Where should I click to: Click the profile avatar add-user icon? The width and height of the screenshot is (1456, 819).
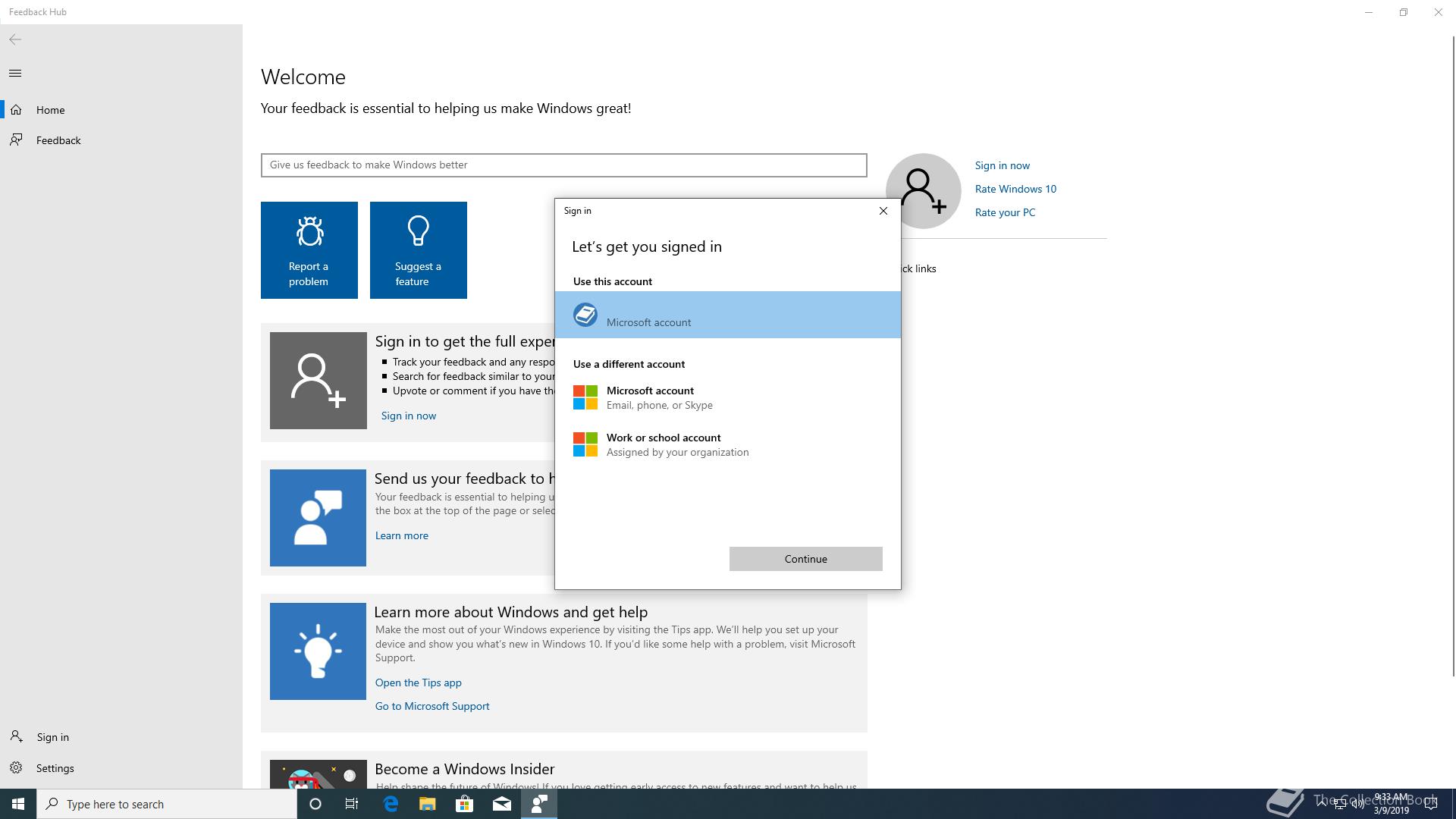pyautogui.click(x=924, y=191)
